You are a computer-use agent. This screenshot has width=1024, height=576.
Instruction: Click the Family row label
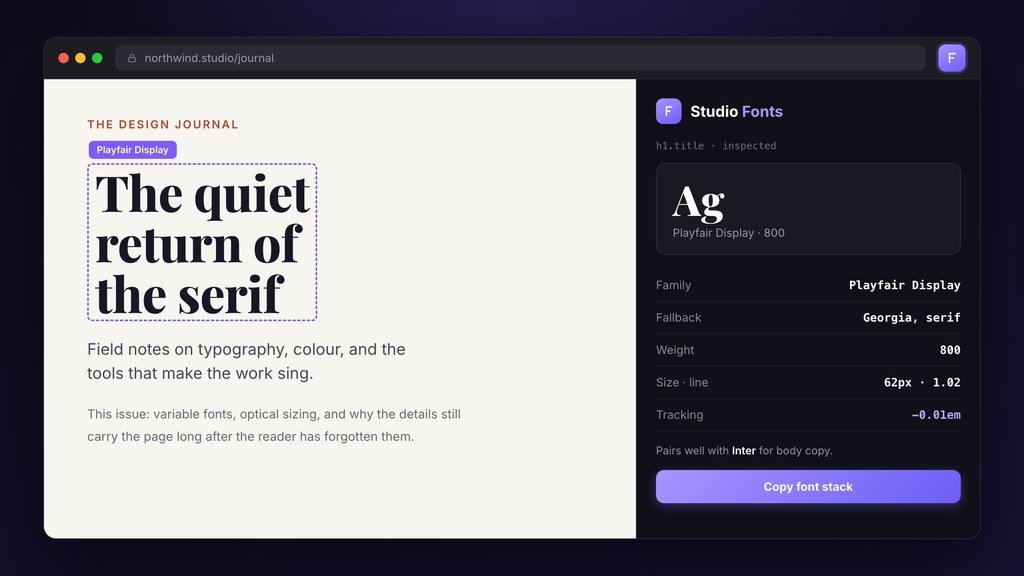tap(673, 285)
